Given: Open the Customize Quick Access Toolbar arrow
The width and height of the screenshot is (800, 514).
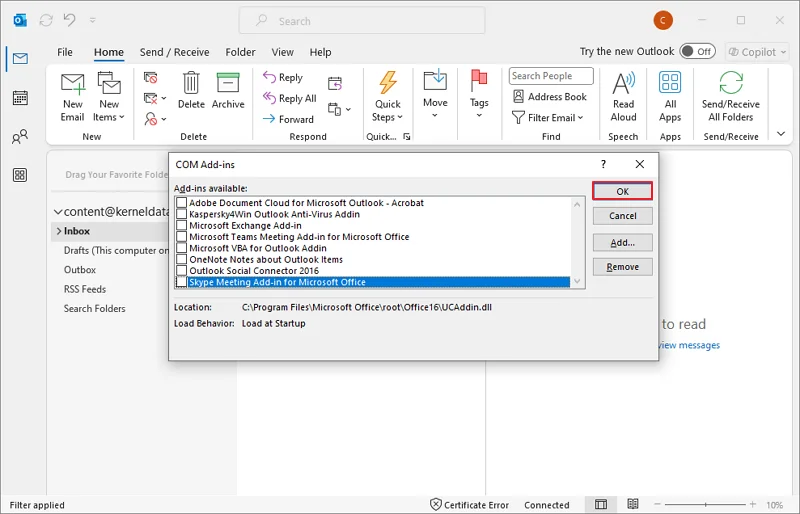Looking at the screenshot, I should point(92,20).
